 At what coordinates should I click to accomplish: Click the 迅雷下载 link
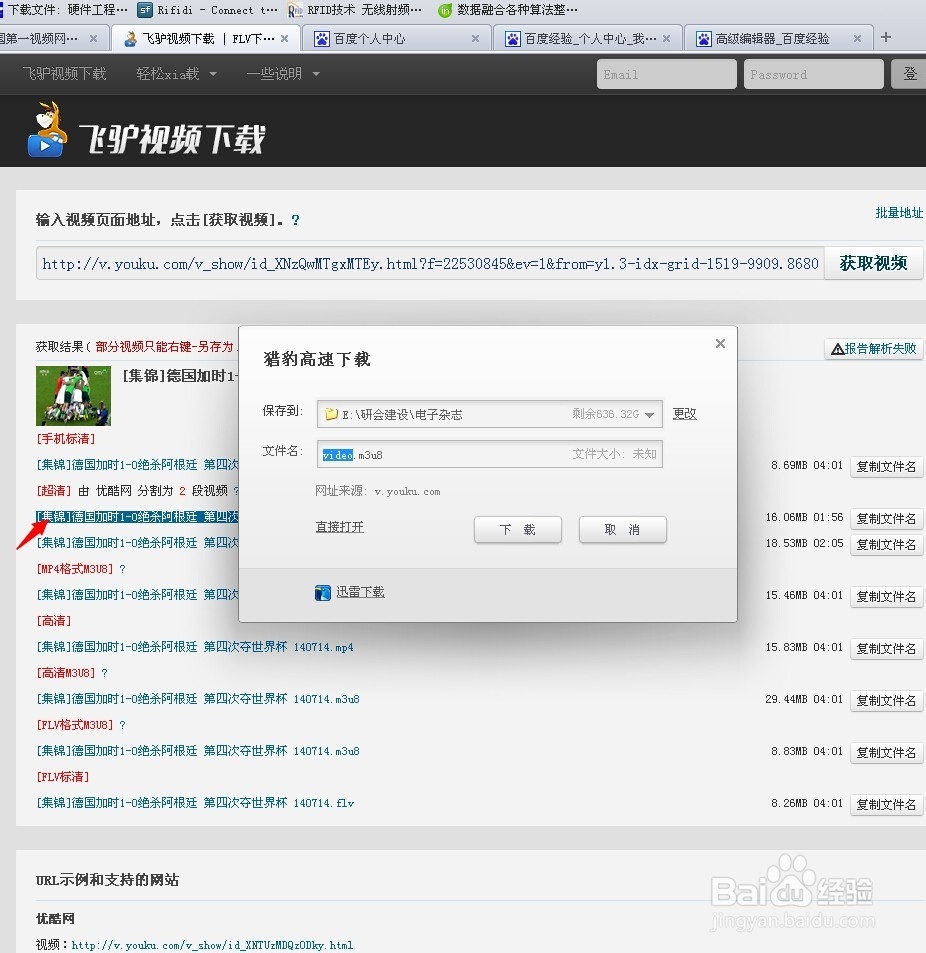(x=360, y=592)
